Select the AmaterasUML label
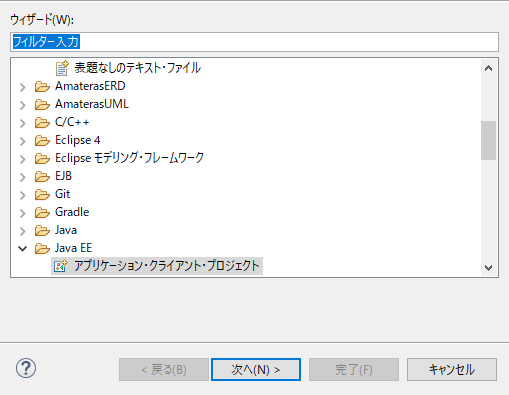The image size is (509, 395). coord(92,104)
